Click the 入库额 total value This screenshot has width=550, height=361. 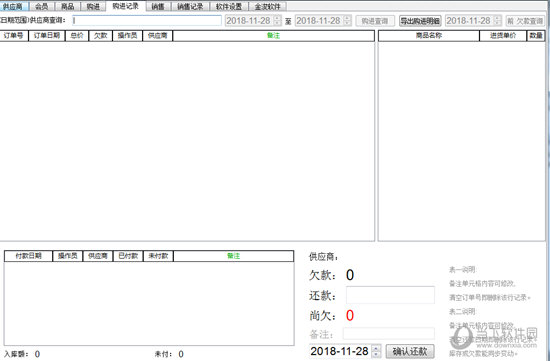point(38,354)
